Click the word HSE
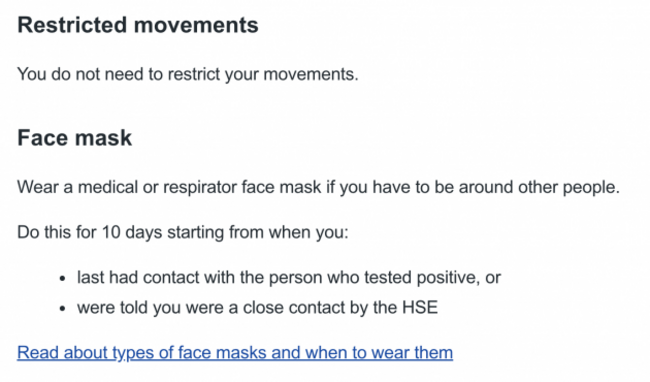The width and height of the screenshot is (650, 382). 420,308
